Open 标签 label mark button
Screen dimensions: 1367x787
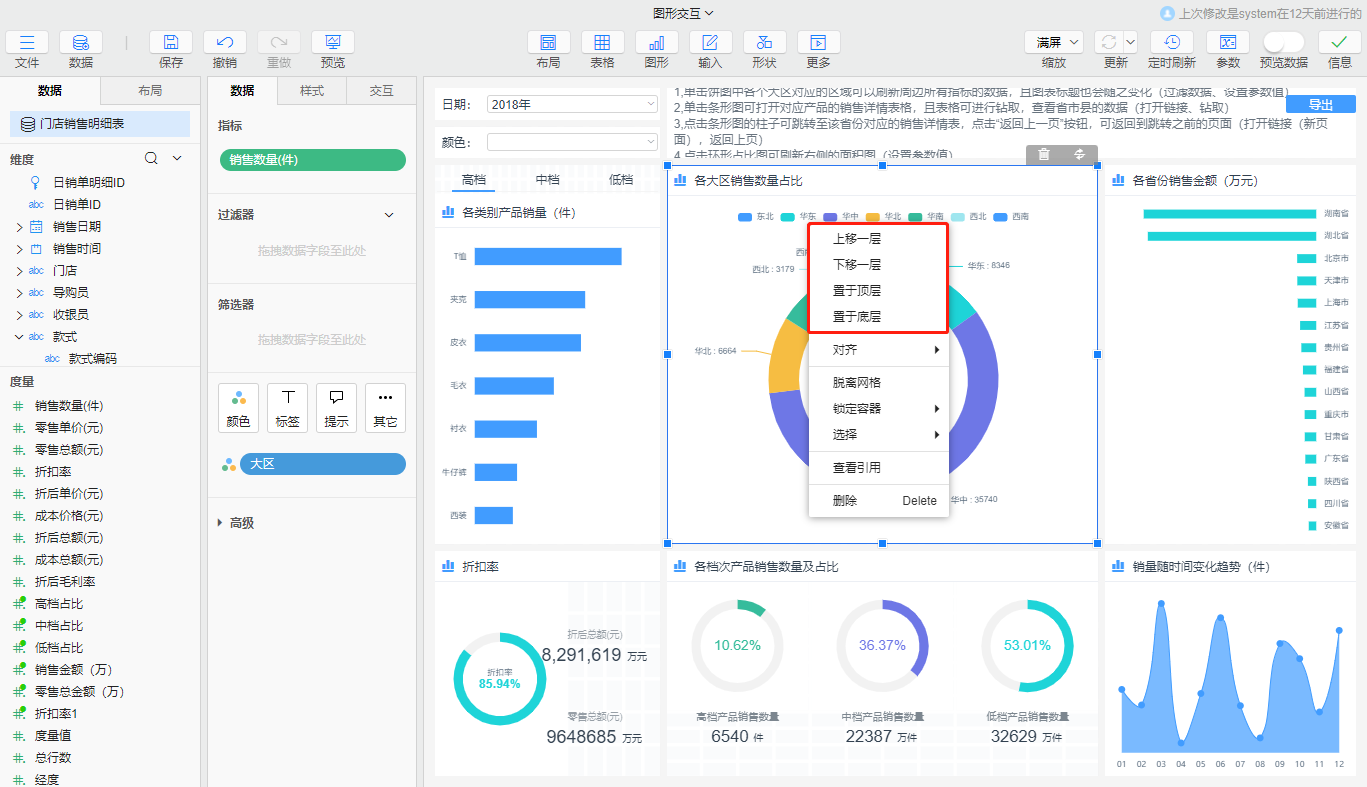287,408
